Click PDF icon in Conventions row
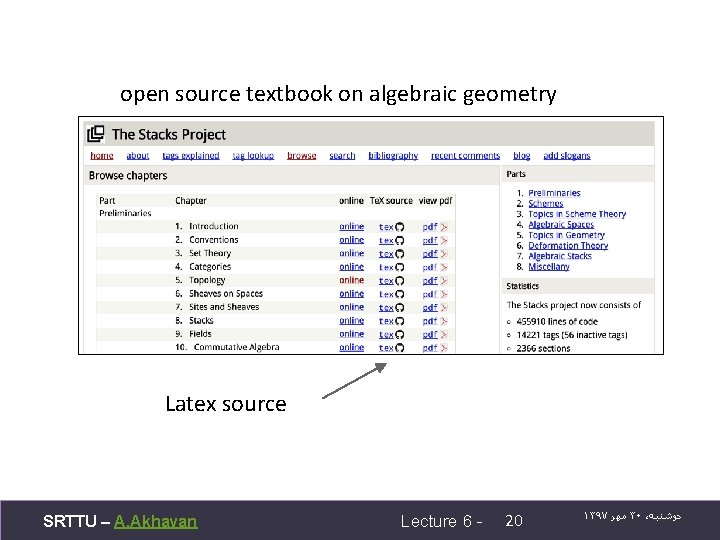The image size is (720, 540). [444, 240]
